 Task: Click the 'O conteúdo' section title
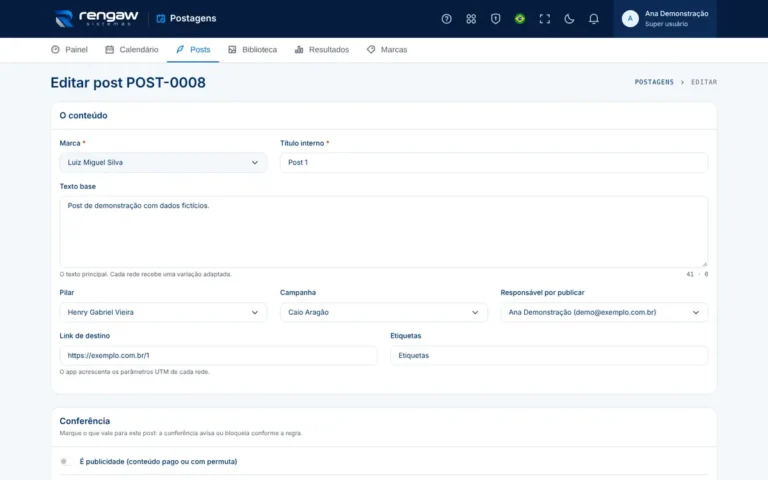(x=83, y=116)
